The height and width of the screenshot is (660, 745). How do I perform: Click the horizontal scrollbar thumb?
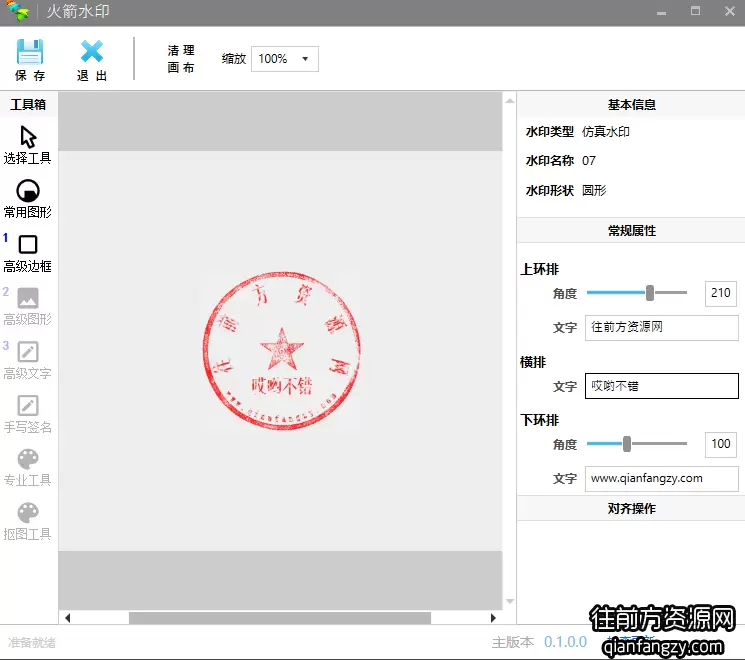[x=280, y=618]
